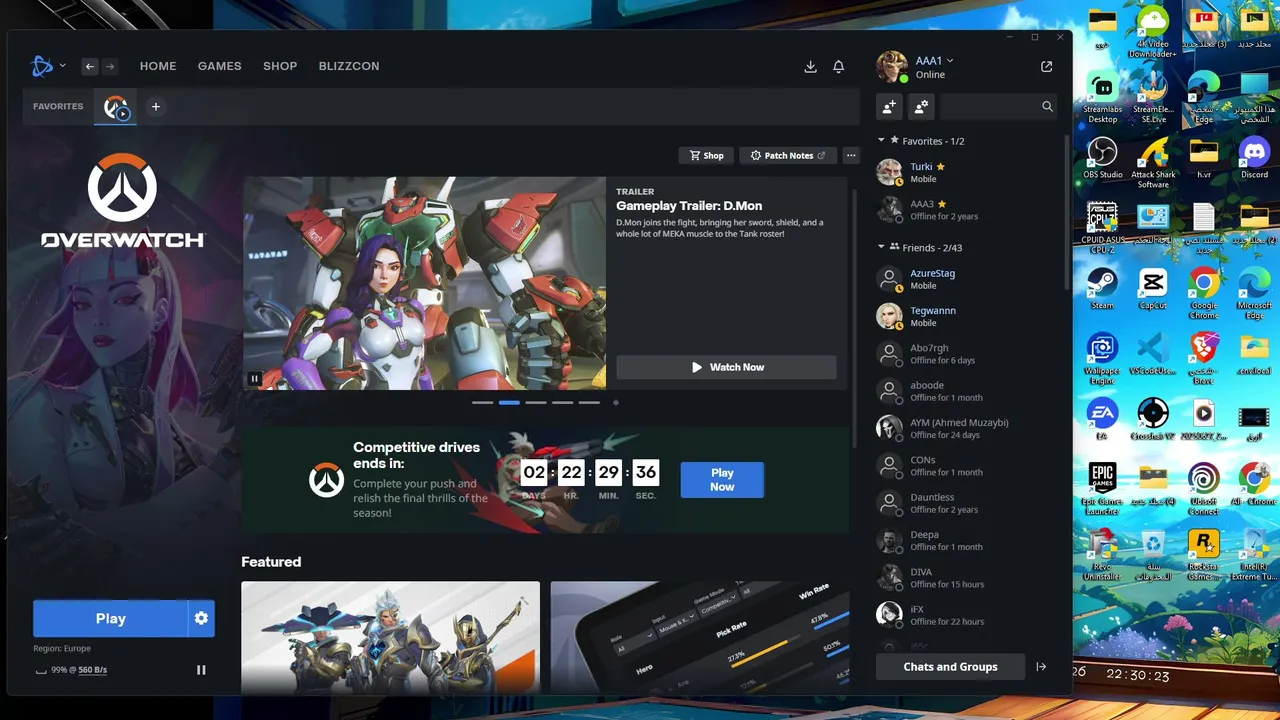Screen dimensions: 1280x720
Task: Select the Attack Shark Software desktop icon
Action: click(1153, 163)
